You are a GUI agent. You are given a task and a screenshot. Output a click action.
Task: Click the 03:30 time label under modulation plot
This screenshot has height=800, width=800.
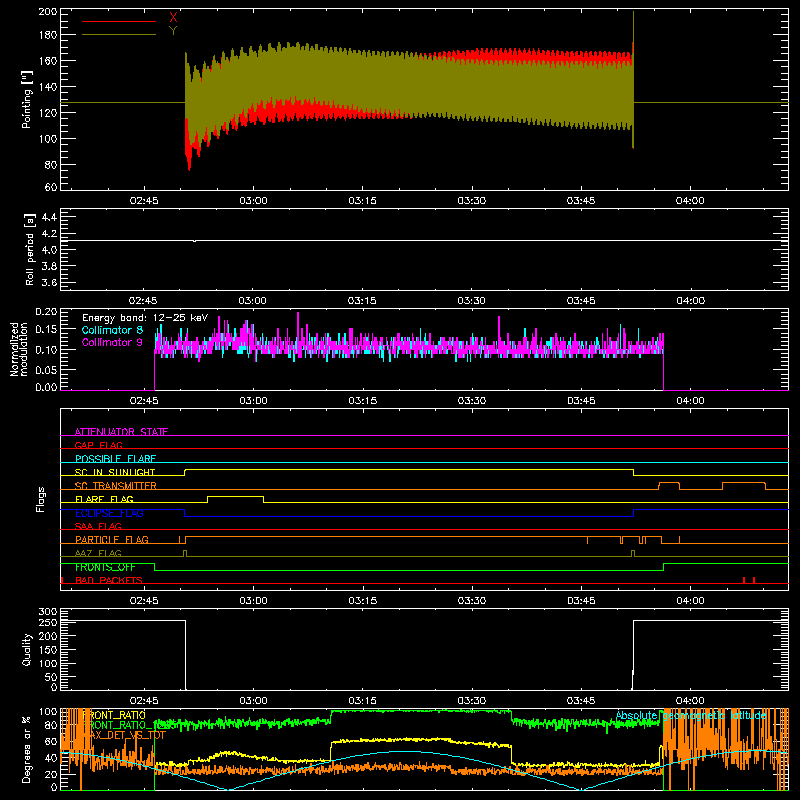point(472,401)
